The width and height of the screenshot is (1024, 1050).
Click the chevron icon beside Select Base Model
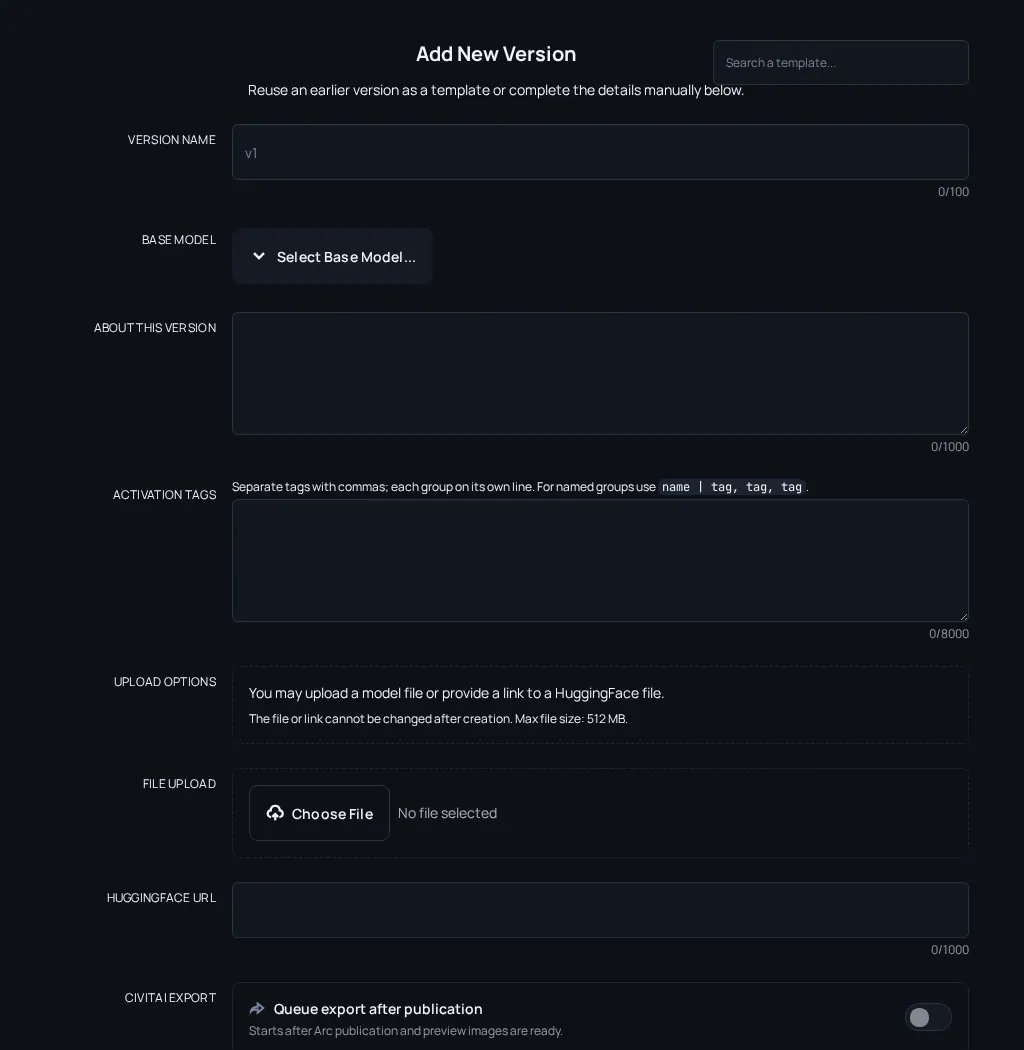[x=259, y=256]
